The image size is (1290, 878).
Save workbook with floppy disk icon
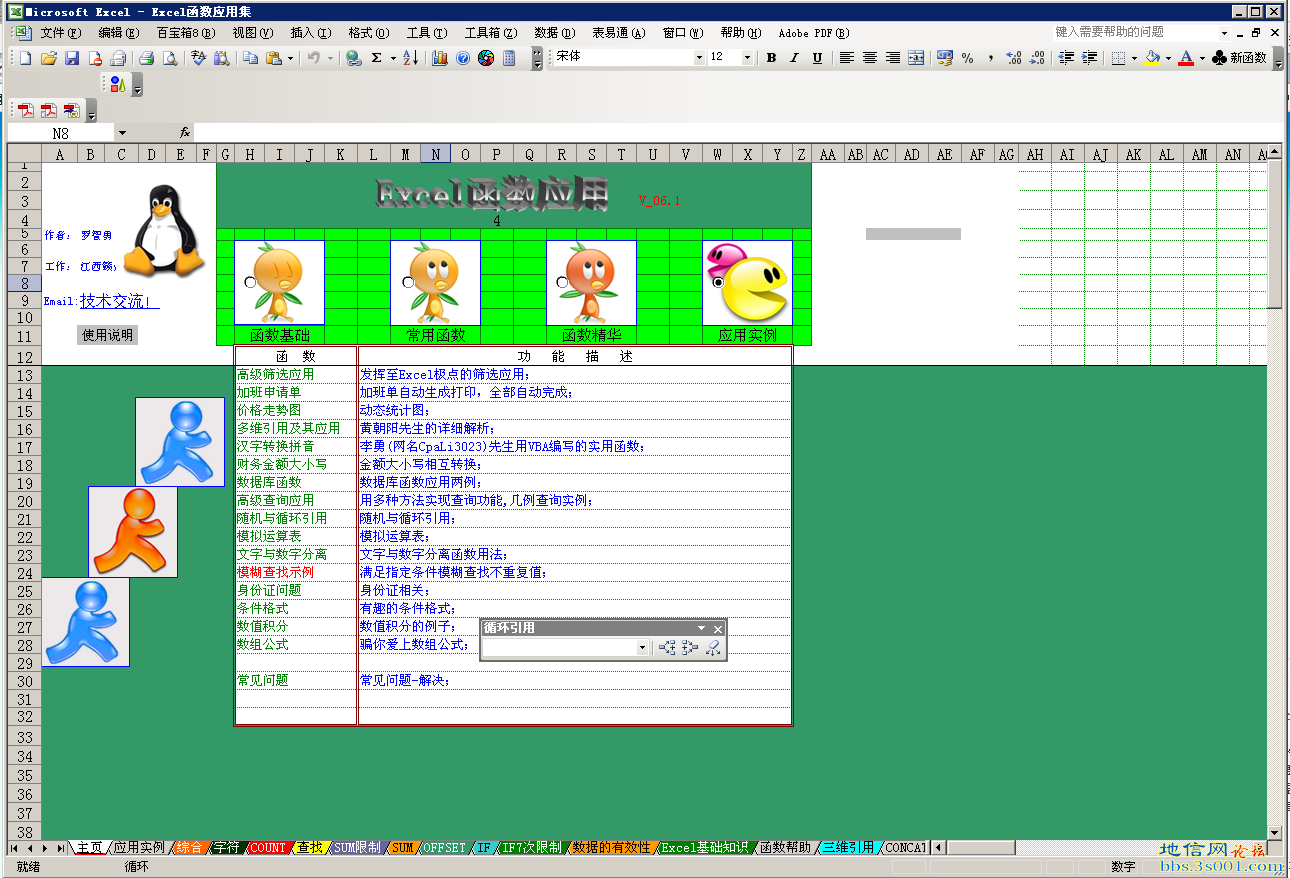pyautogui.click(x=71, y=58)
